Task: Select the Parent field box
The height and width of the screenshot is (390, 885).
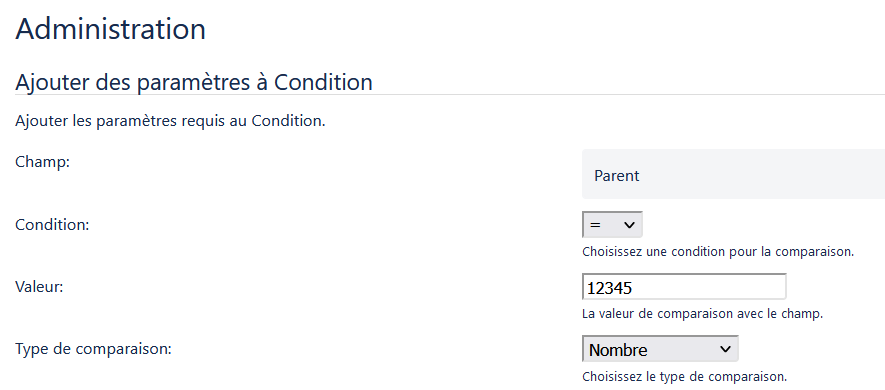Action: click(733, 174)
